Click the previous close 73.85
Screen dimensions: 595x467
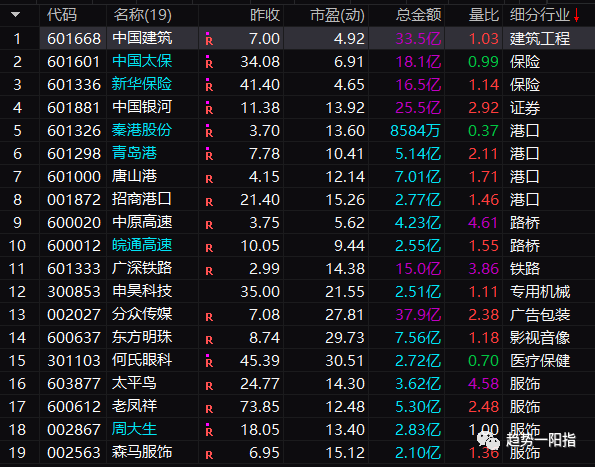pyautogui.click(x=260, y=407)
